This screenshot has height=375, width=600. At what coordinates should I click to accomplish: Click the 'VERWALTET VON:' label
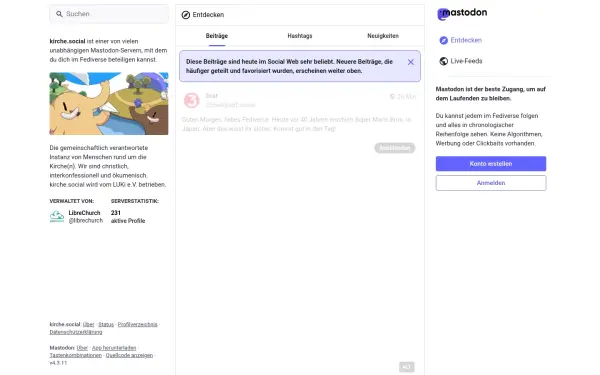coord(72,201)
